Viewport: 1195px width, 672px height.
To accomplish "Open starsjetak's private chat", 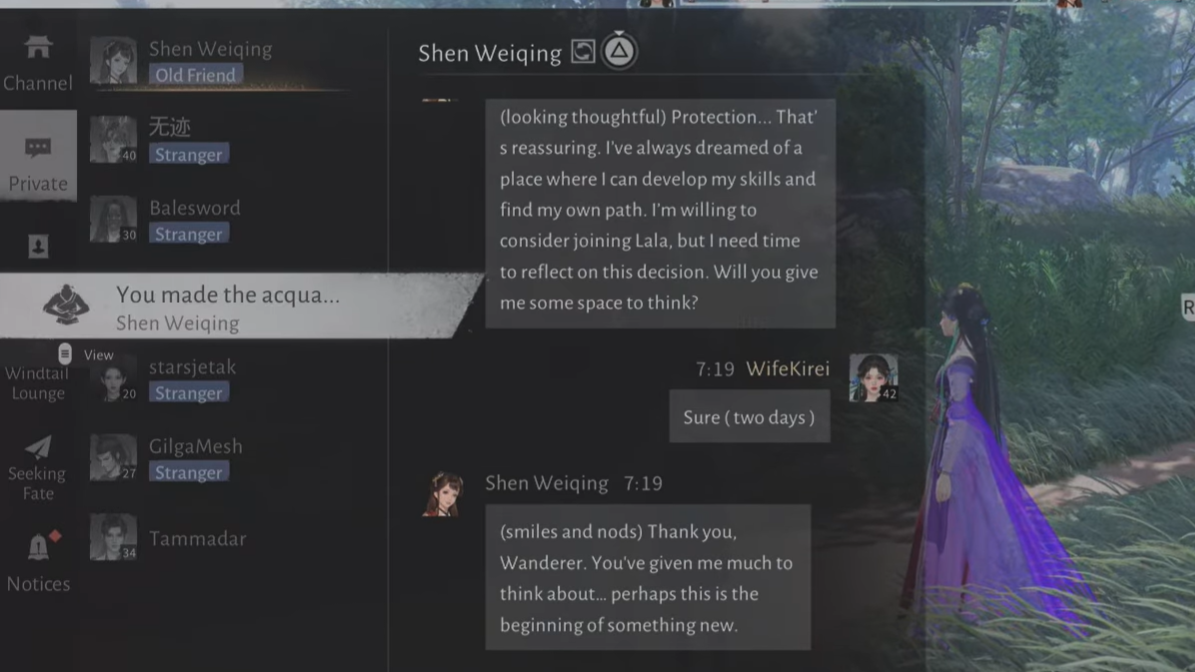I will click(220, 379).
